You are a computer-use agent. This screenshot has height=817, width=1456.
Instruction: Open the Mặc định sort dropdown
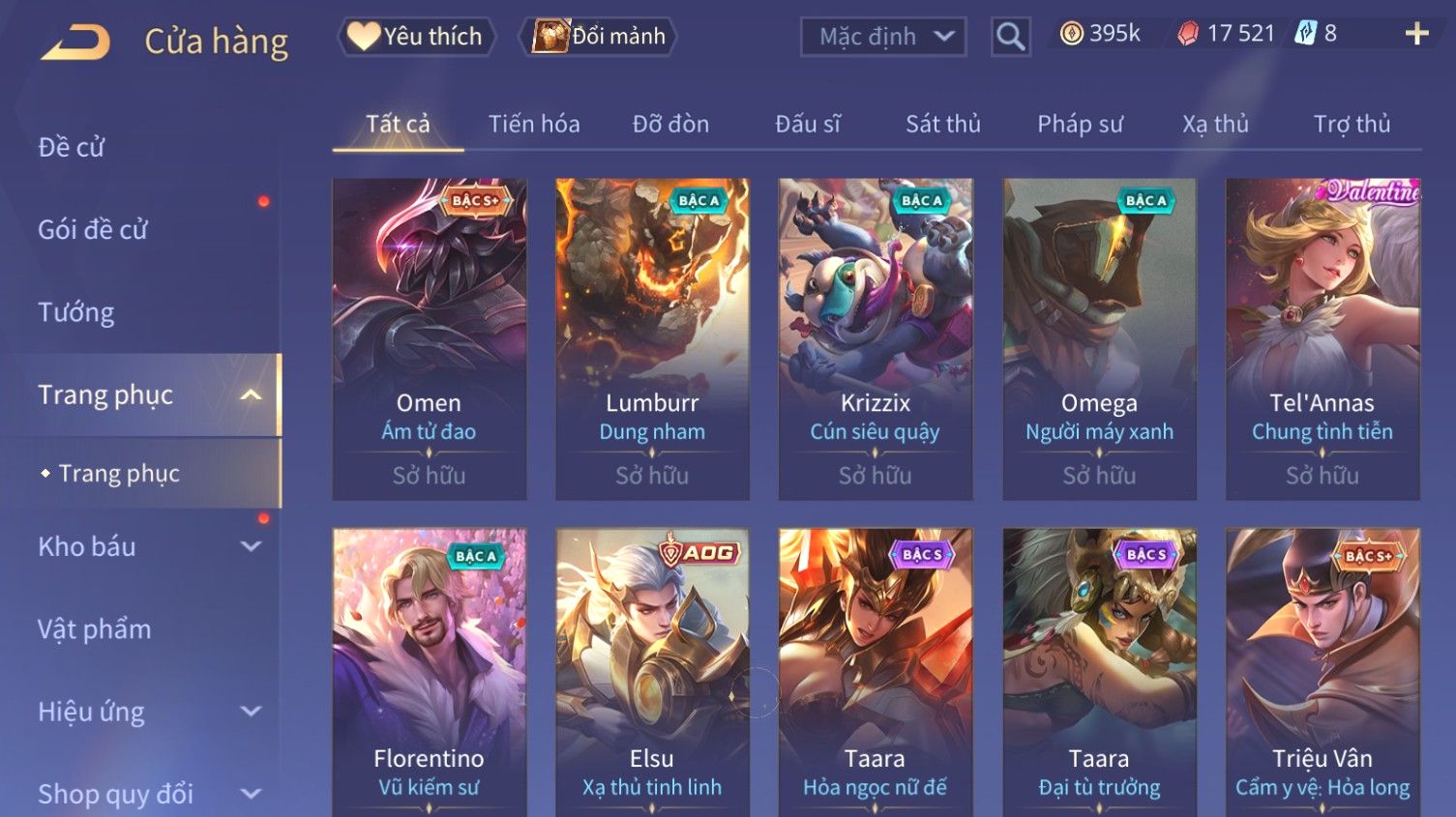(x=883, y=37)
